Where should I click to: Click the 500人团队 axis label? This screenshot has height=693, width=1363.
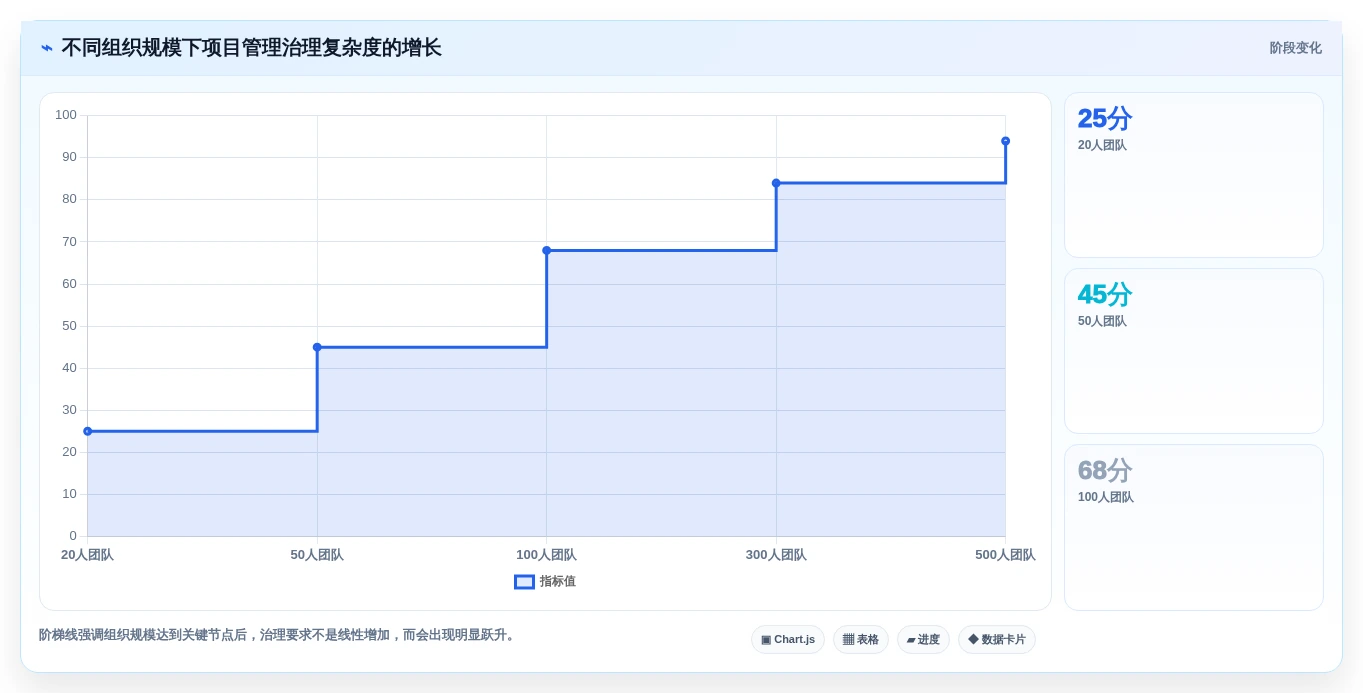pyautogui.click(x=1005, y=555)
